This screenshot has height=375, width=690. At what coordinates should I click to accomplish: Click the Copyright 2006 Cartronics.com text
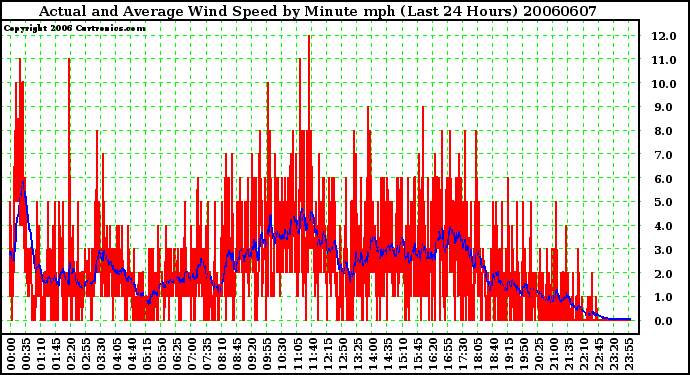pos(74,29)
